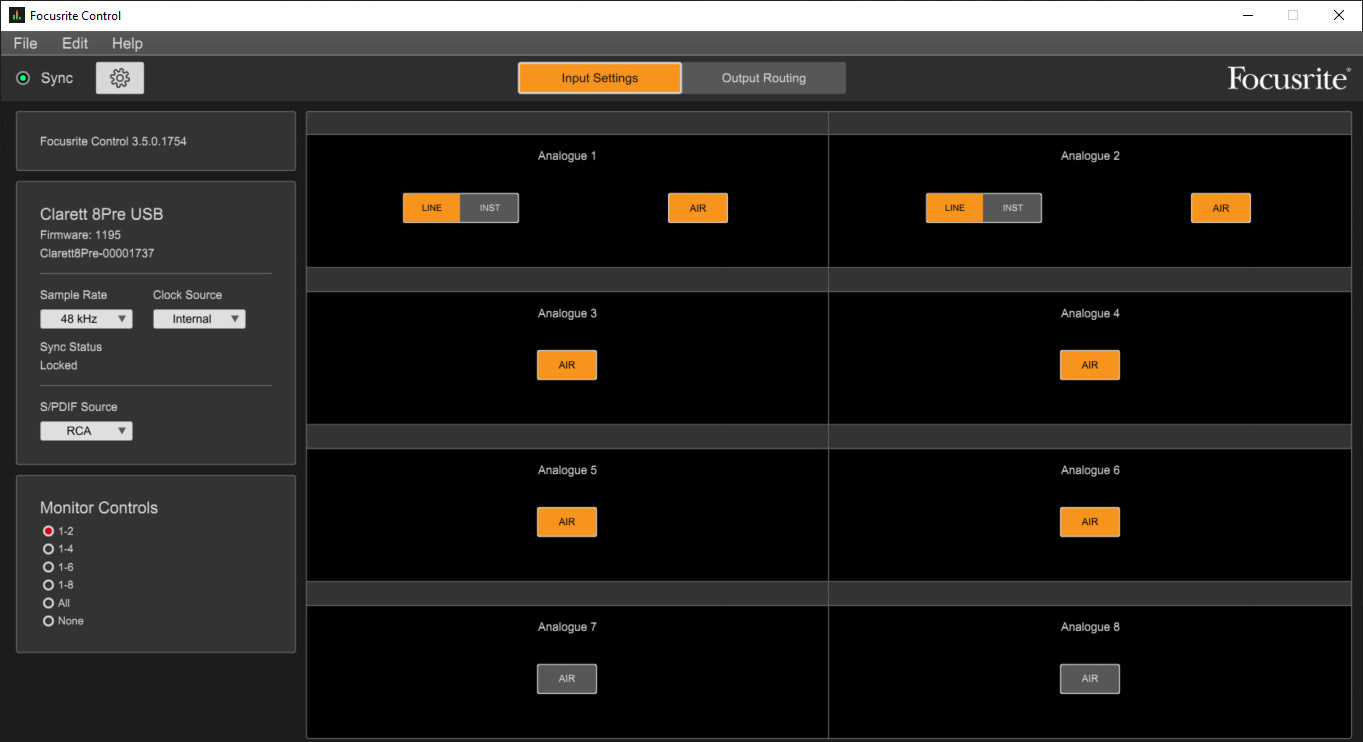The image size is (1363, 742).
Task: Open the File menu
Action: coord(25,43)
